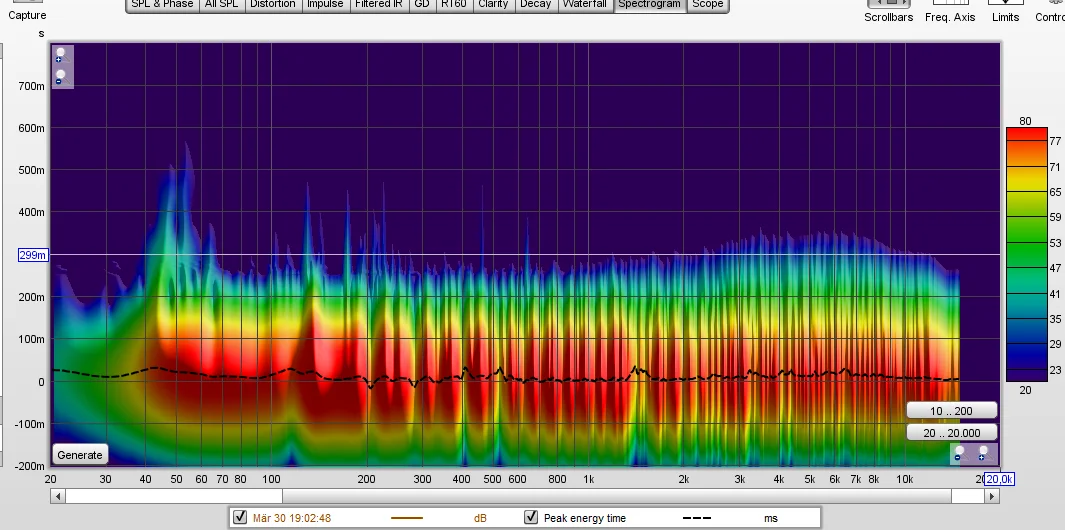Click the 299m time cursor value box
1065x530 pixels.
coord(33,255)
